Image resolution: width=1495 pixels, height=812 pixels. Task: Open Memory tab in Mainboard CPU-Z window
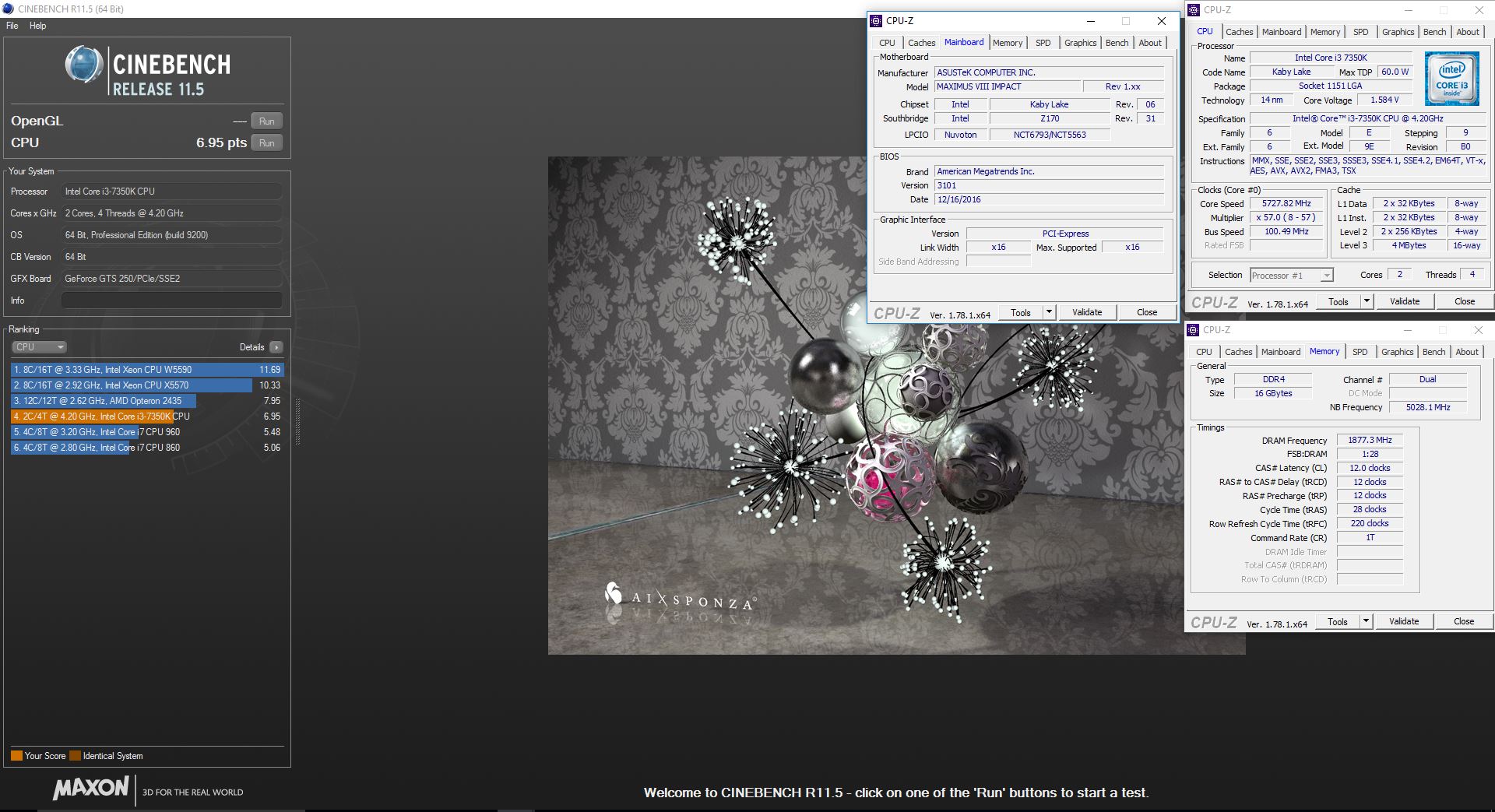[1008, 43]
